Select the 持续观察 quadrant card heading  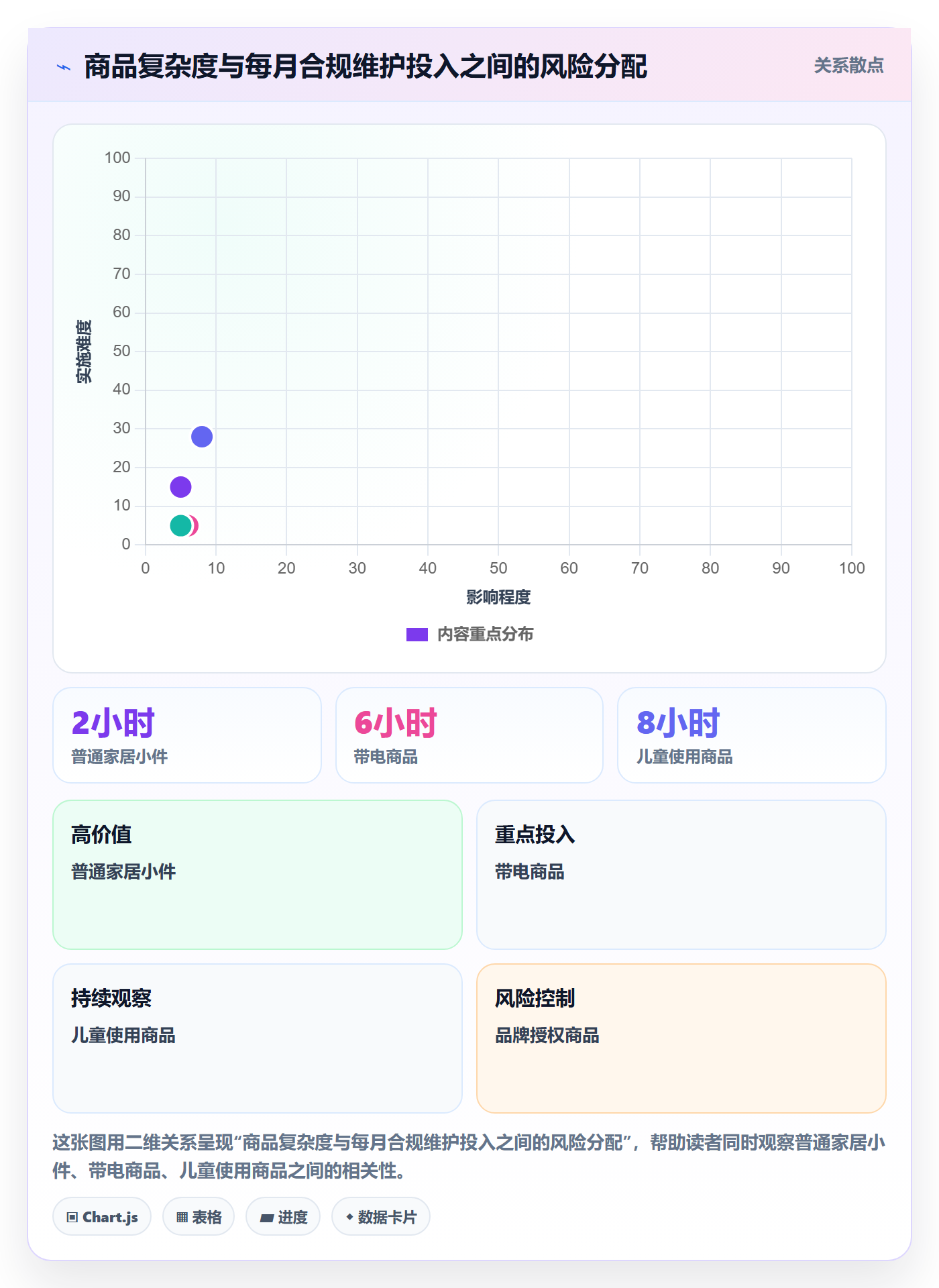point(111,998)
